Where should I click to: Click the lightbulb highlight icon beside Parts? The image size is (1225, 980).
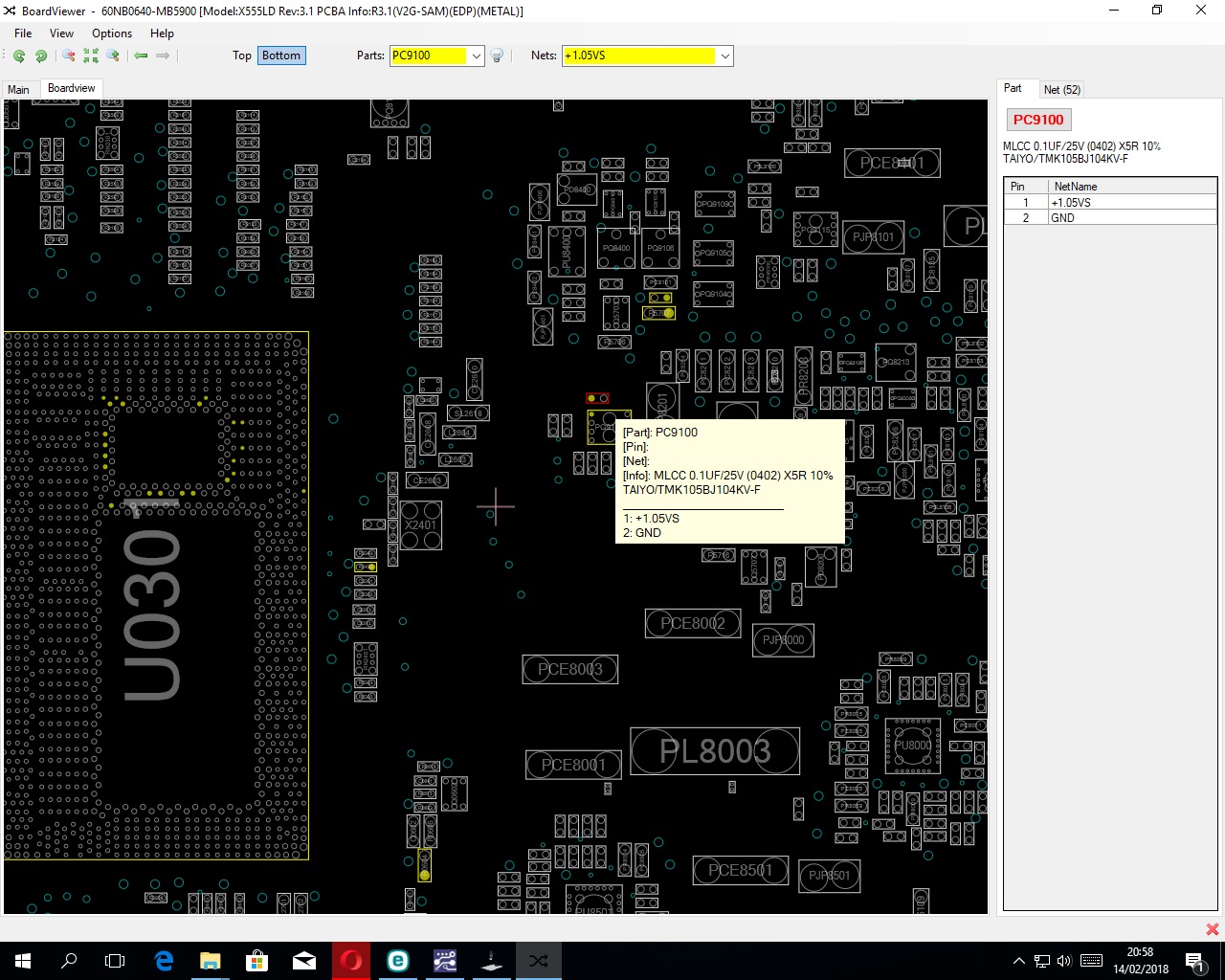coord(497,56)
